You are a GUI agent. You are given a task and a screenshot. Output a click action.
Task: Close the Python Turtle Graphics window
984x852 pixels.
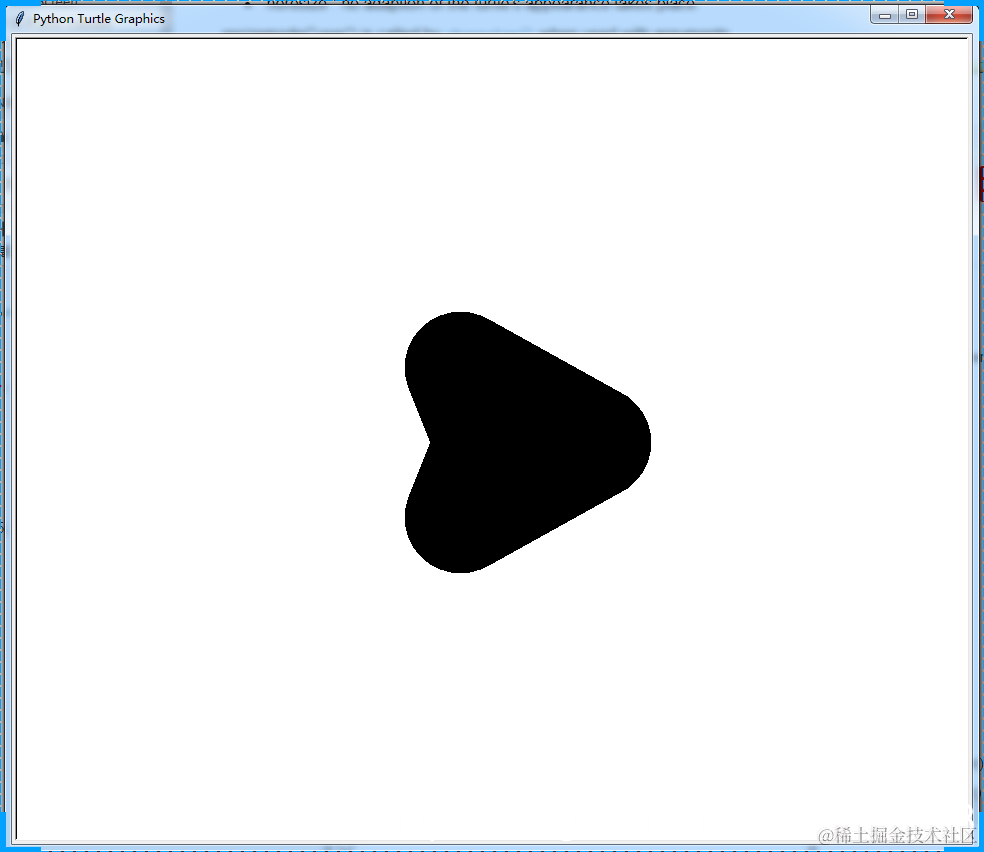point(949,14)
